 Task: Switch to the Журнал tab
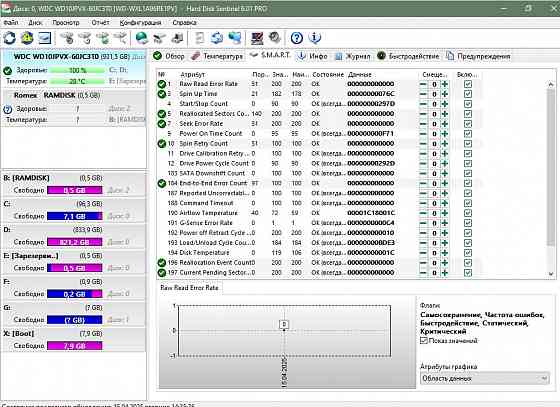[x=352, y=56]
